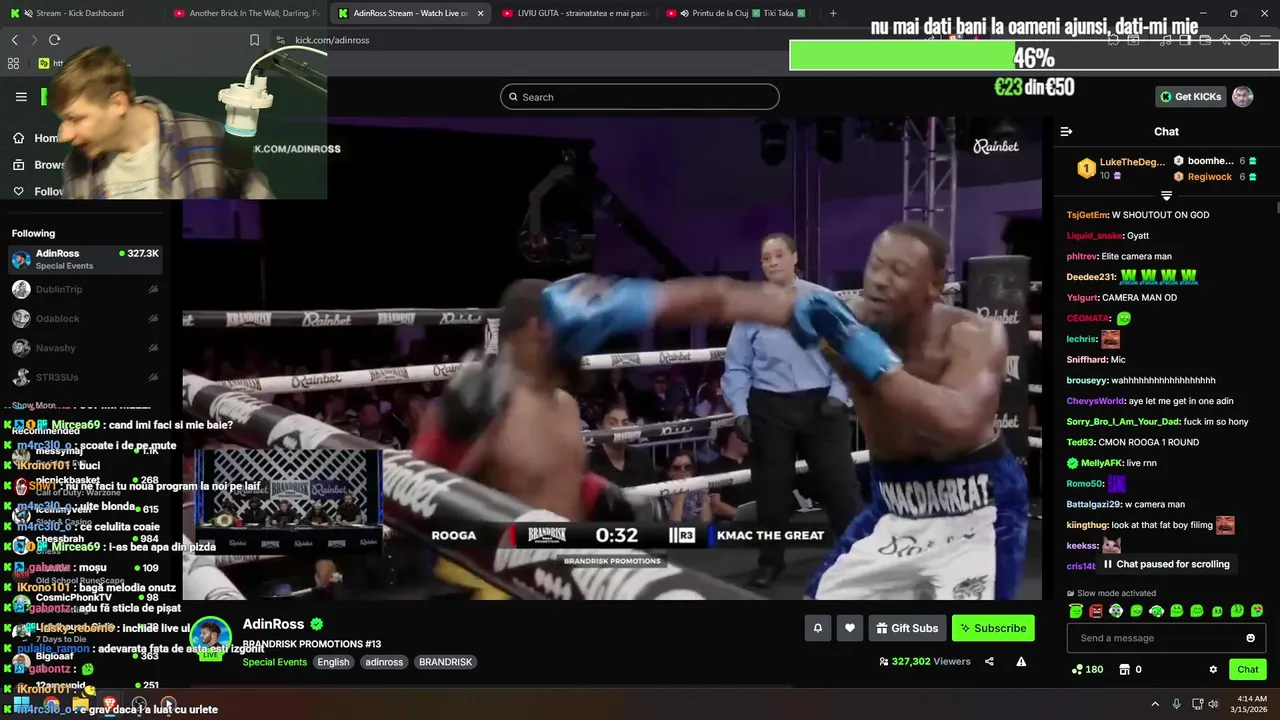Select the English tag

[333, 662]
